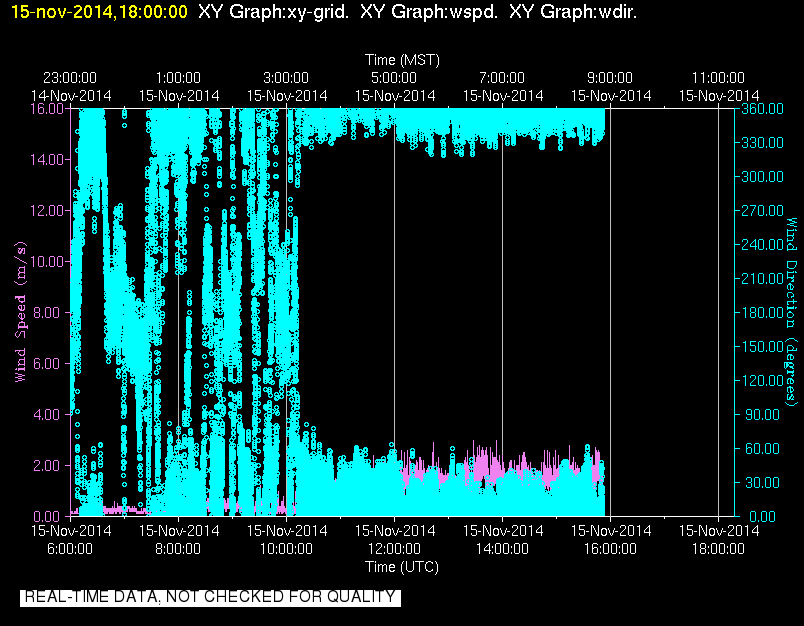
Task: Click the 'Time (UTC)' bottom axis label
Action: 402,567
